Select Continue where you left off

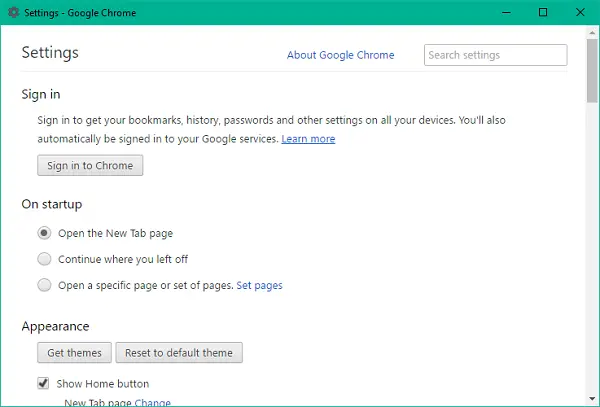tap(44, 259)
